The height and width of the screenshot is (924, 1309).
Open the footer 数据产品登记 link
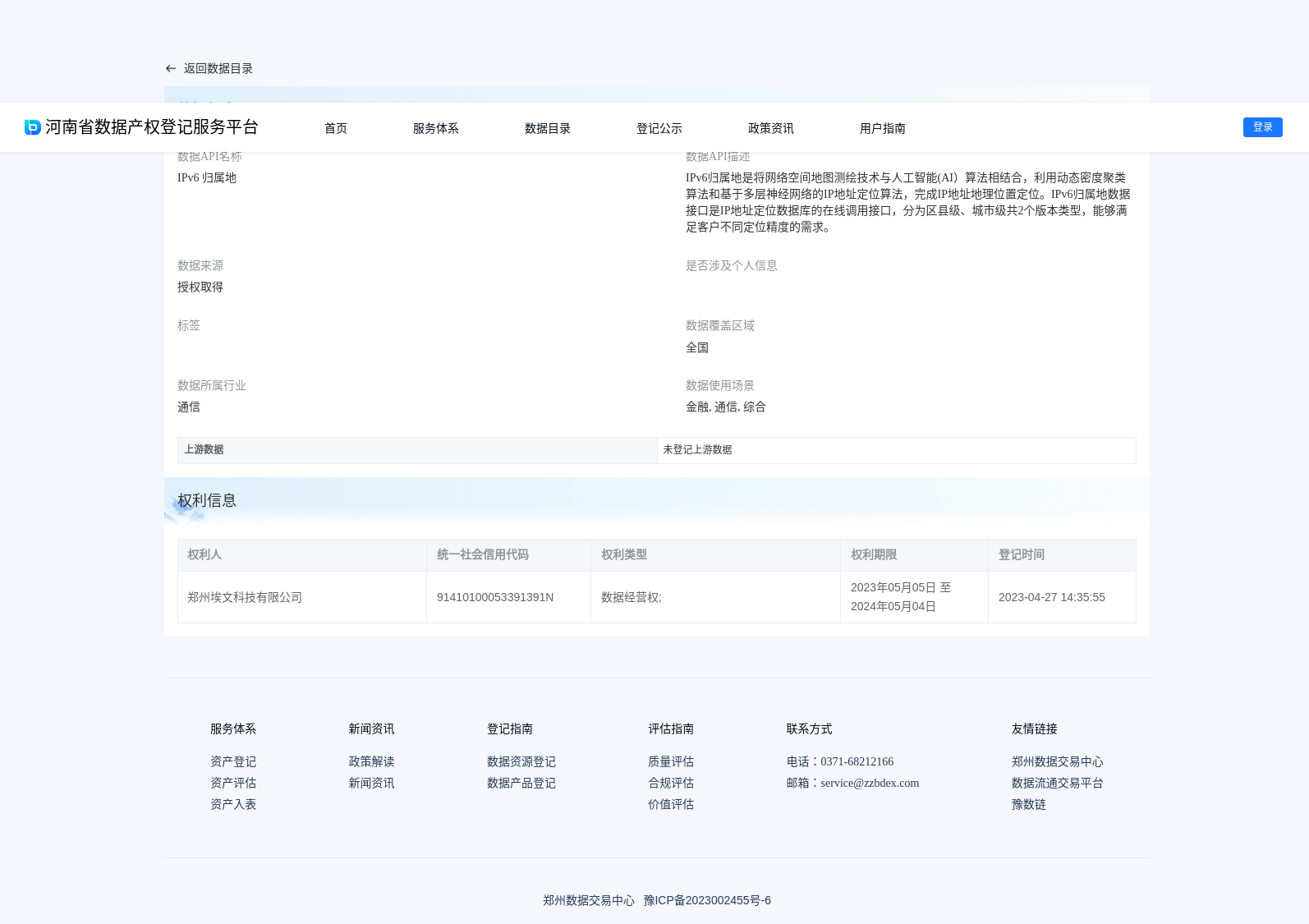[x=521, y=784]
